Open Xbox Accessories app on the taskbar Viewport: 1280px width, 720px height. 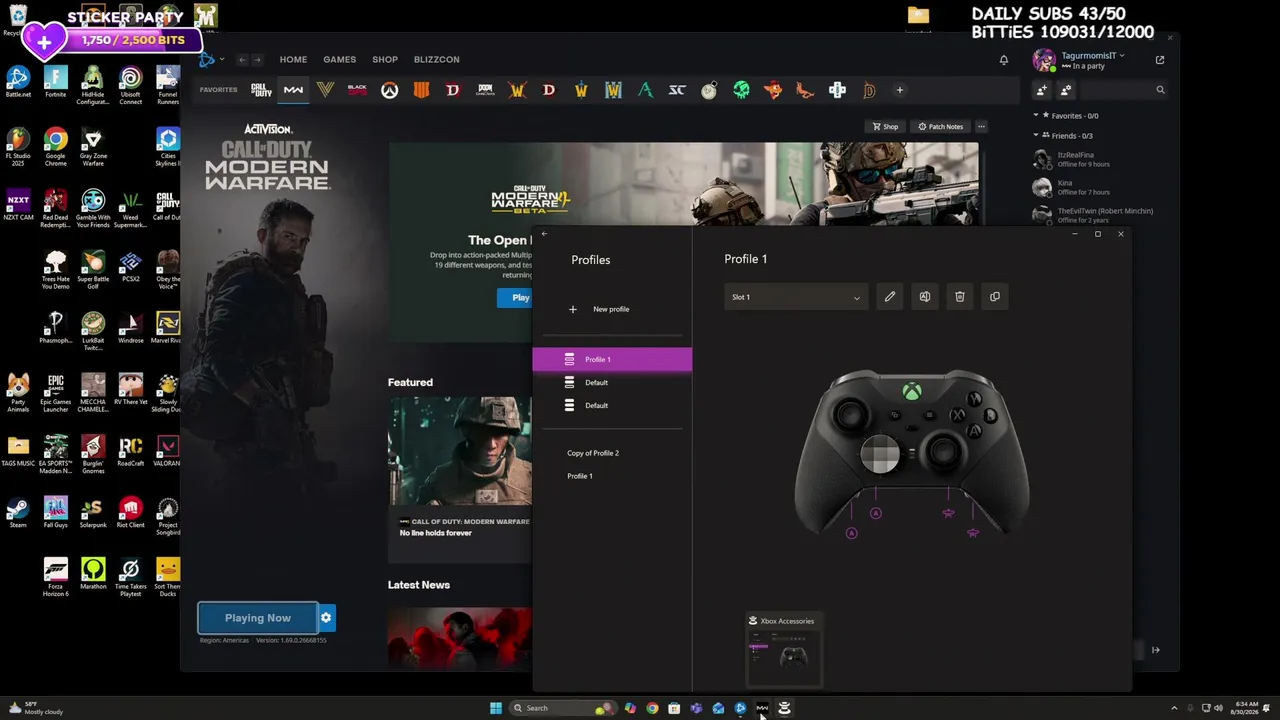coord(784,708)
